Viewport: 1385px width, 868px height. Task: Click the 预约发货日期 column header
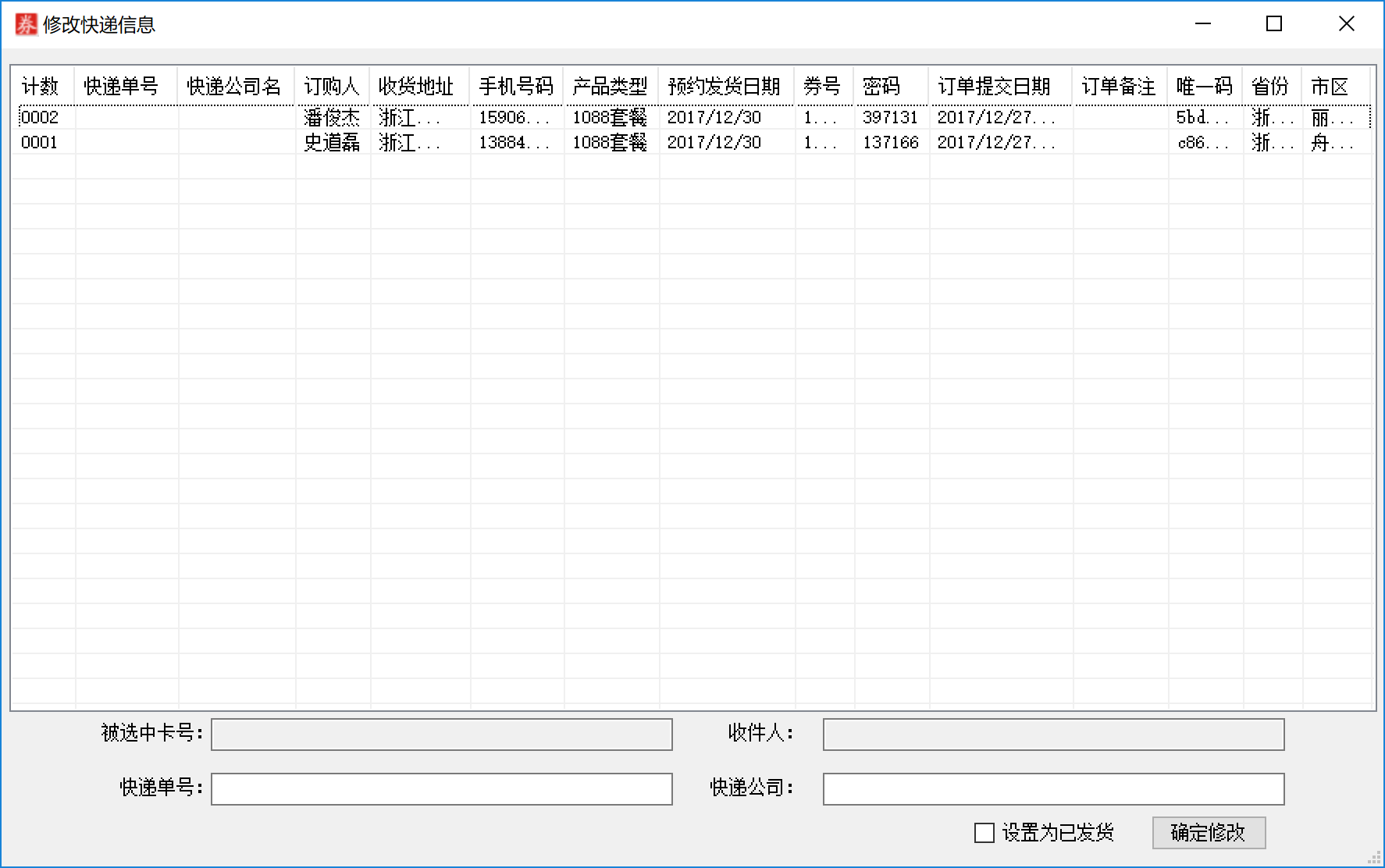point(725,86)
